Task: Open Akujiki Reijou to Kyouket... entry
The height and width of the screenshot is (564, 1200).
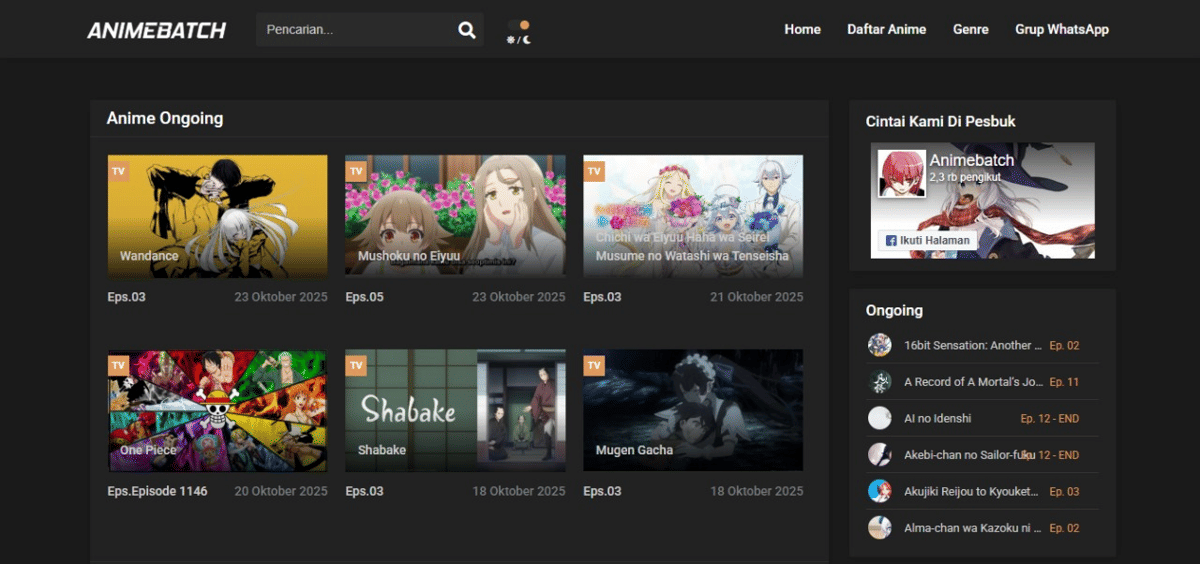Action: [x=971, y=491]
